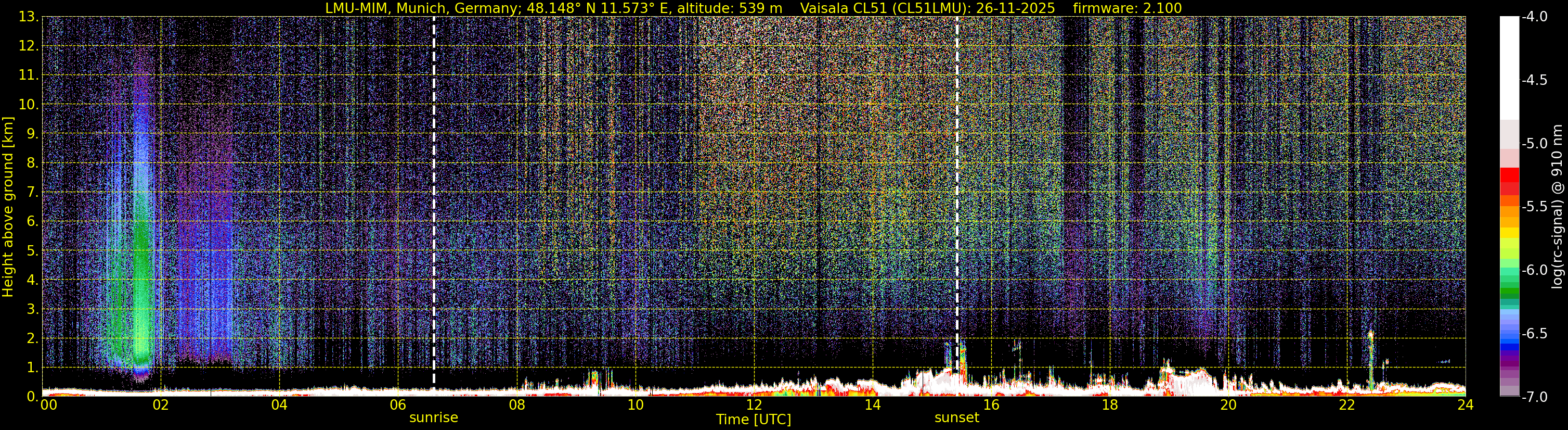Click the '18' time tick label
This screenshot has height=430, width=1568.
pos(1110,404)
